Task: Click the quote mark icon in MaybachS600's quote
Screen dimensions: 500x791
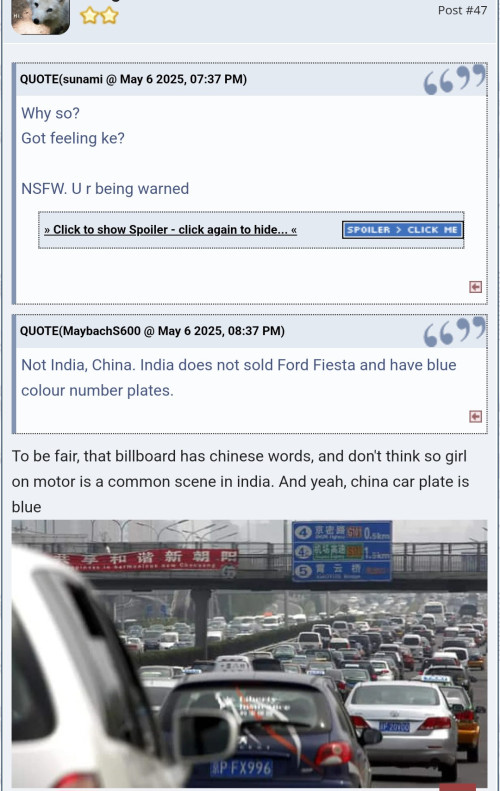Action: tap(454, 331)
